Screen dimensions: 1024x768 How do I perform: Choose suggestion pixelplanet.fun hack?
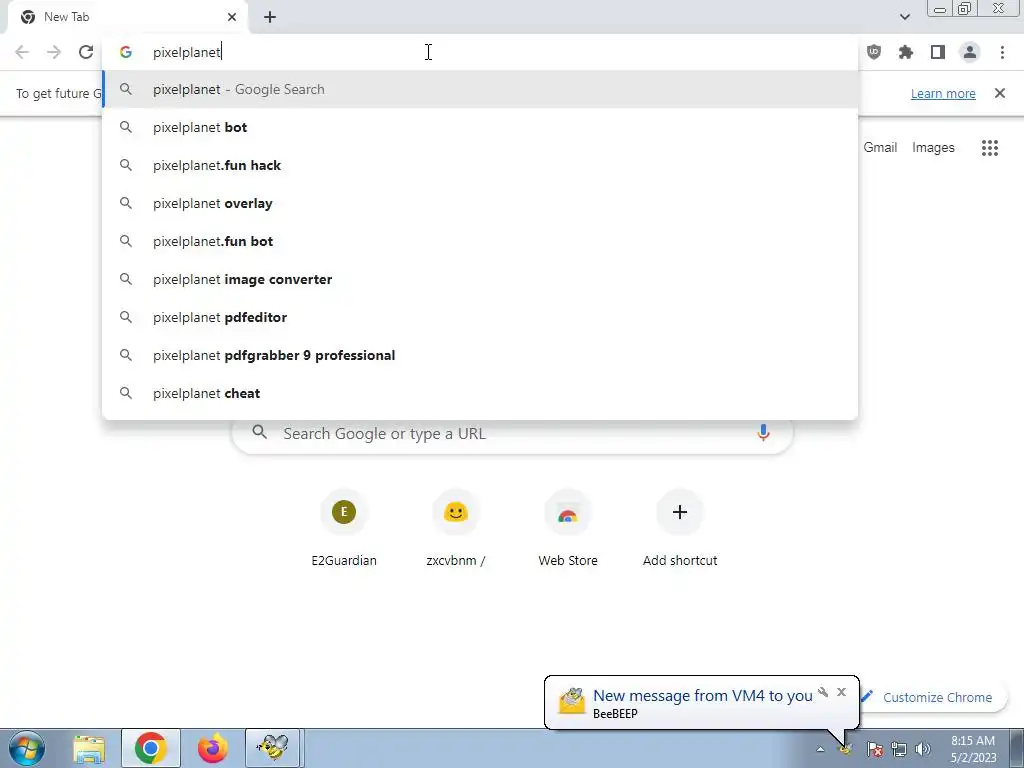coord(480,165)
